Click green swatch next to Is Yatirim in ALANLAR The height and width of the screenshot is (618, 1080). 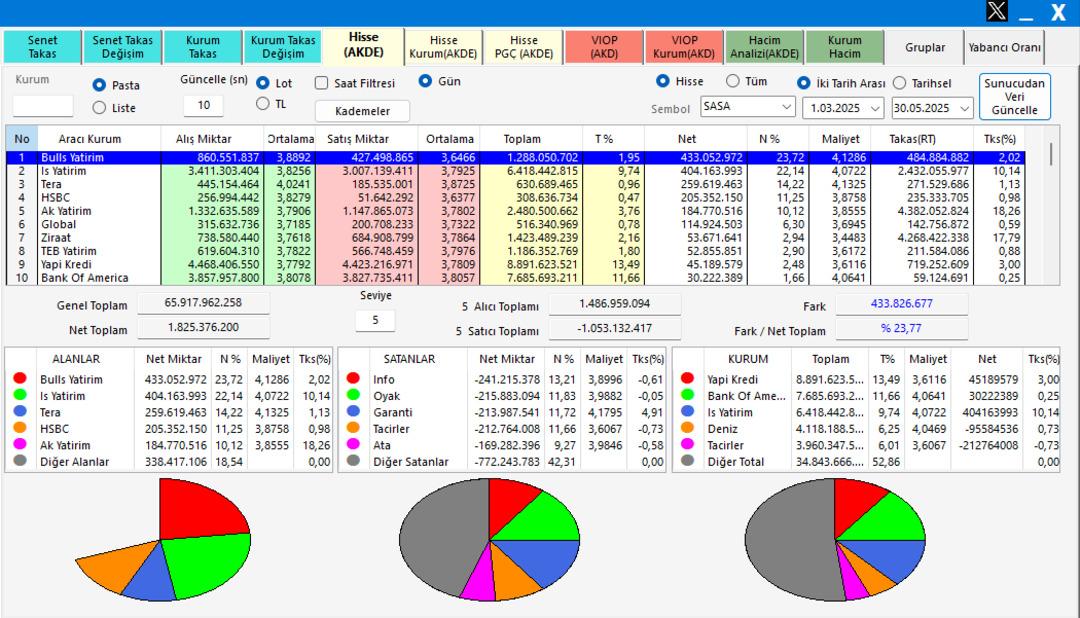point(20,395)
